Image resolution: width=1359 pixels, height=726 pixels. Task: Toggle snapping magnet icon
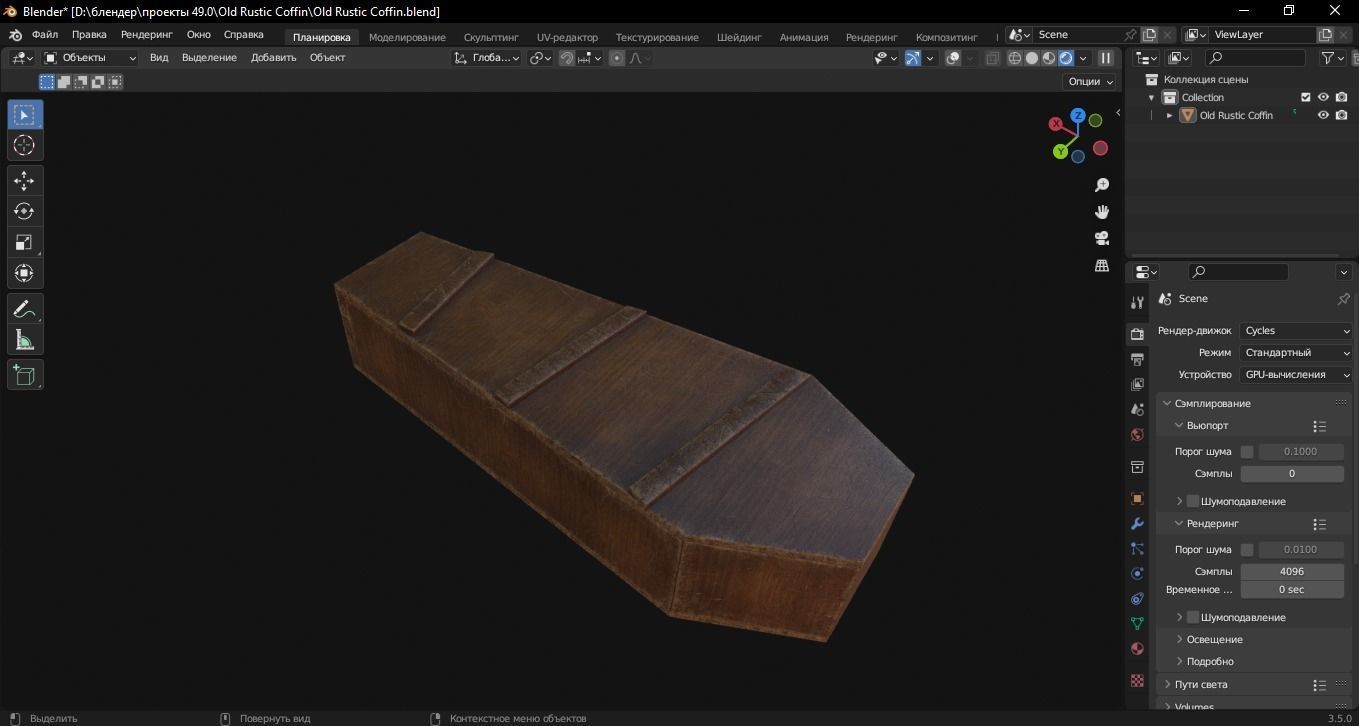pyautogui.click(x=567, y=58)
